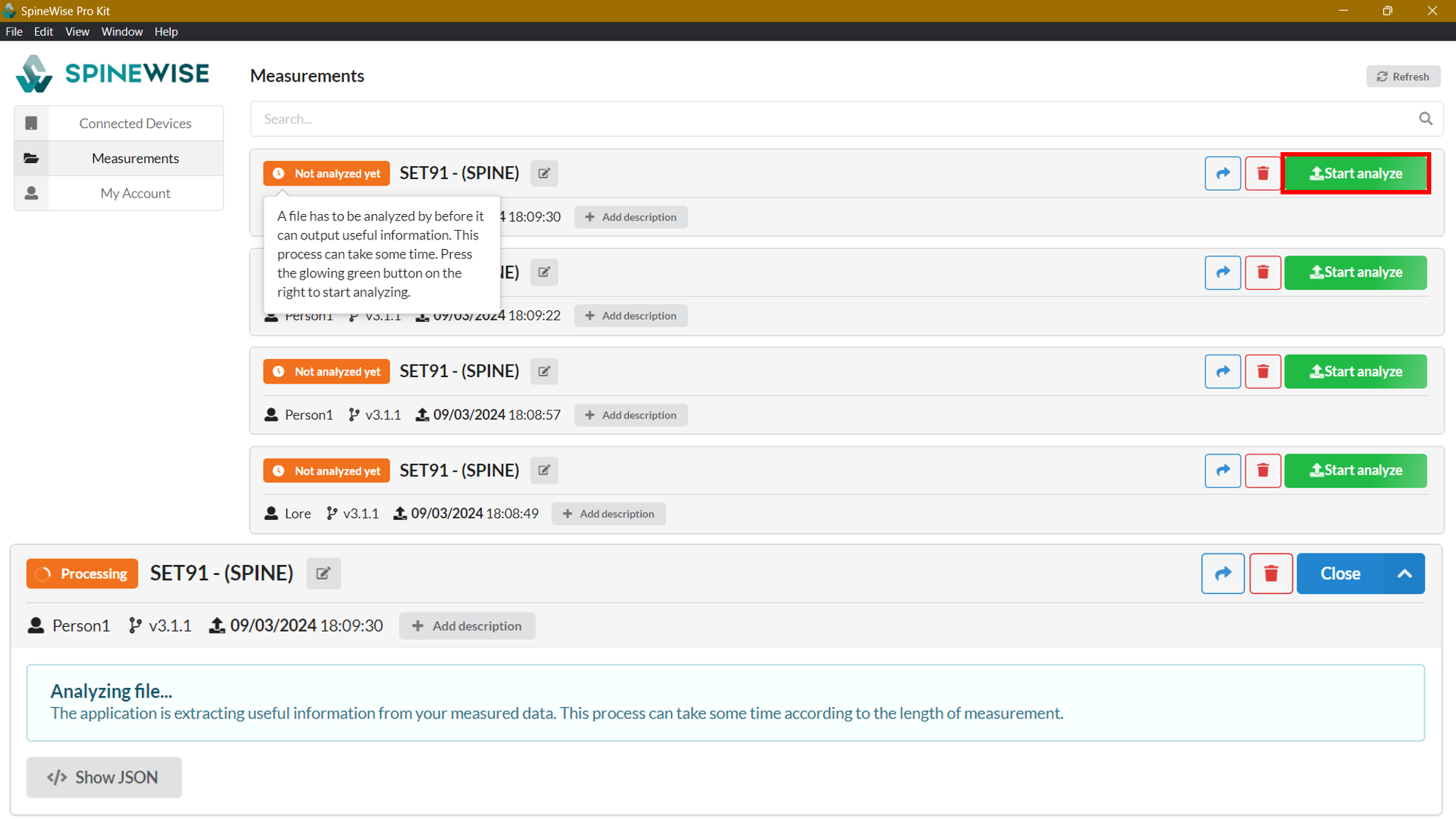Click v3.1.1 version in Lore's row

(361, 514)
